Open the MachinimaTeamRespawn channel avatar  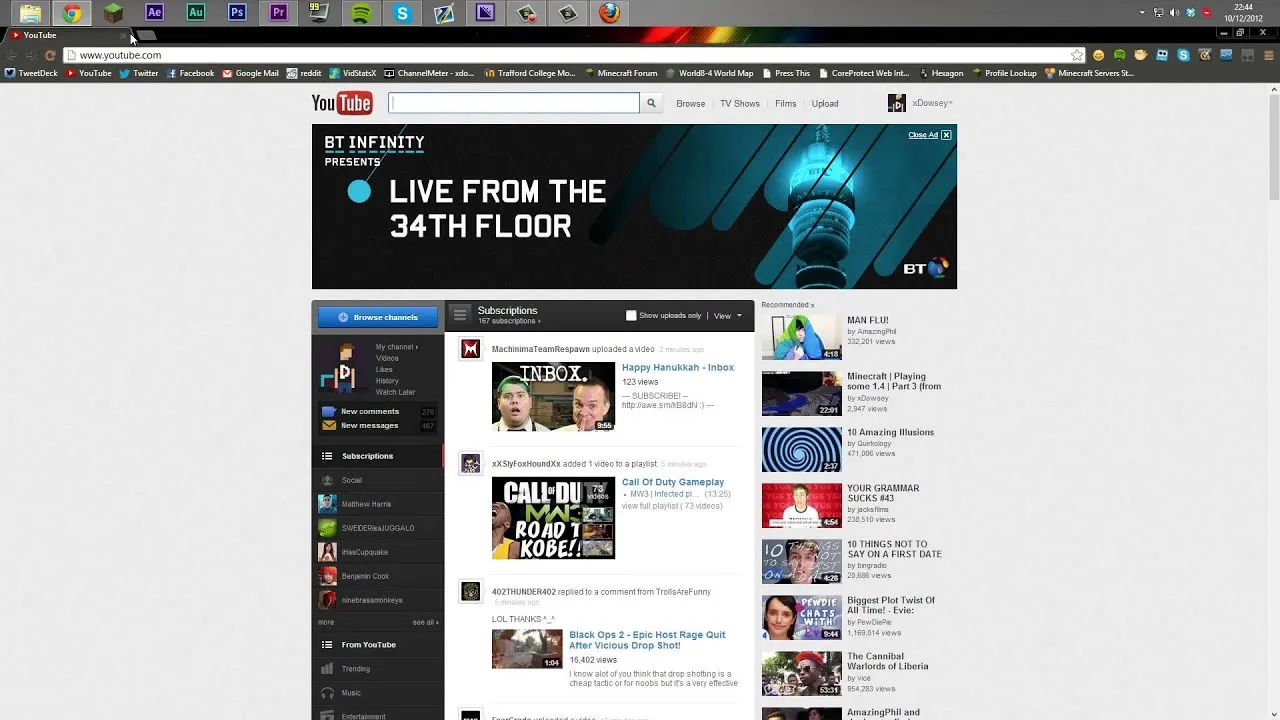pos(470,349)
